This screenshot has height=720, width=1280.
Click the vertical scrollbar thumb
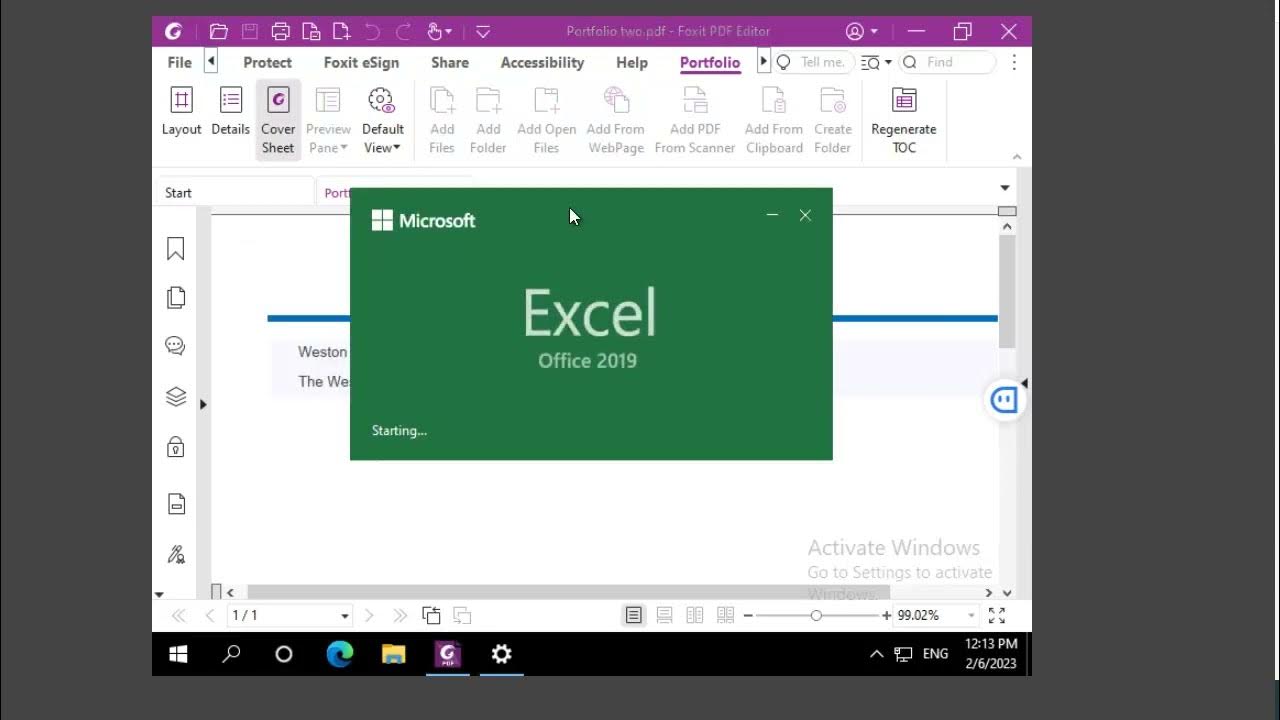(x=1007, y=290)
